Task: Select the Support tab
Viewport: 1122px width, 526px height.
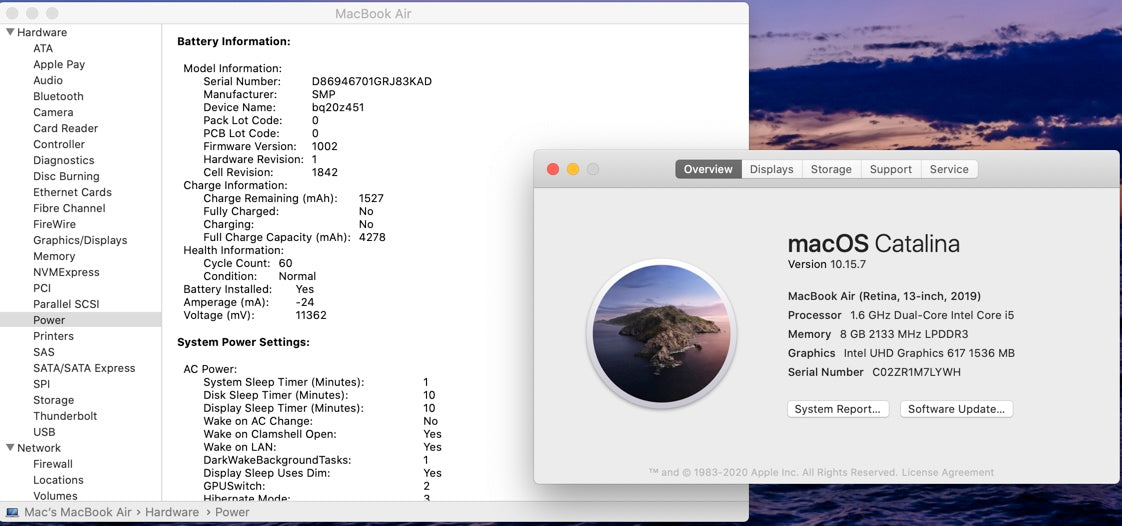Action: (890, 169)
